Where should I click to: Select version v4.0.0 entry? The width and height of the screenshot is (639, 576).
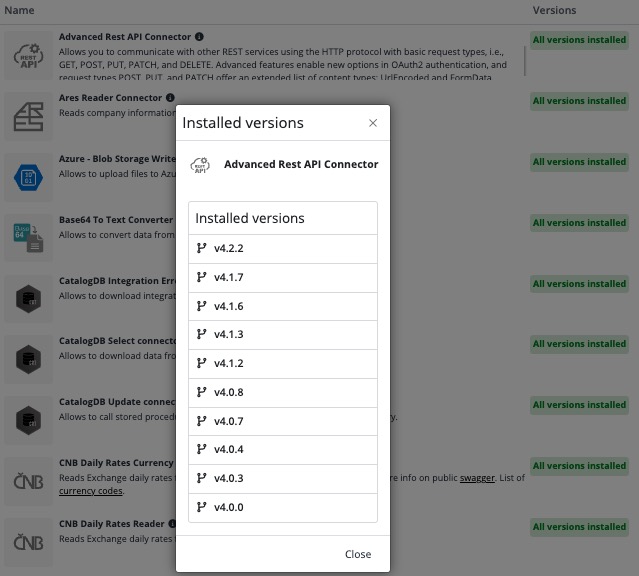point(282,507)
